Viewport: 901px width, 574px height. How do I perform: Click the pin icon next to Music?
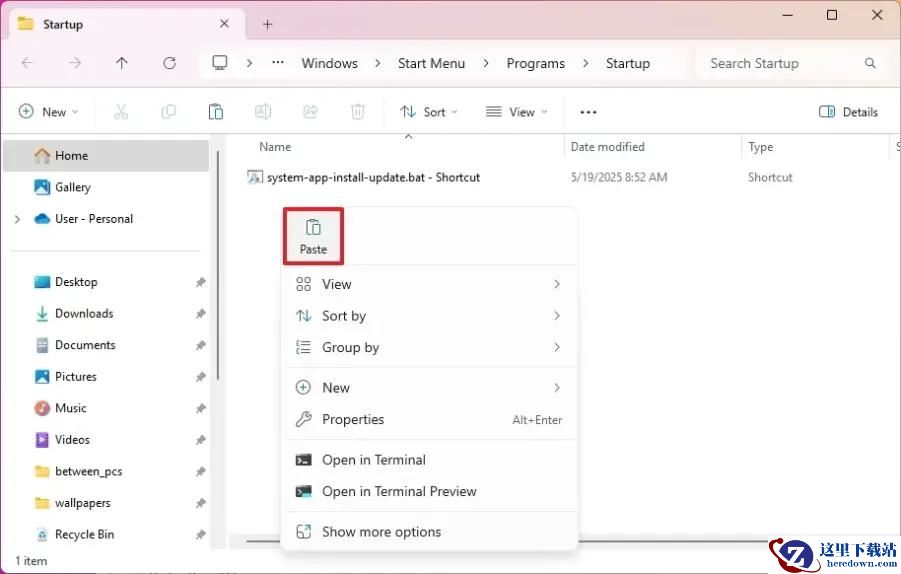point(200,409)
